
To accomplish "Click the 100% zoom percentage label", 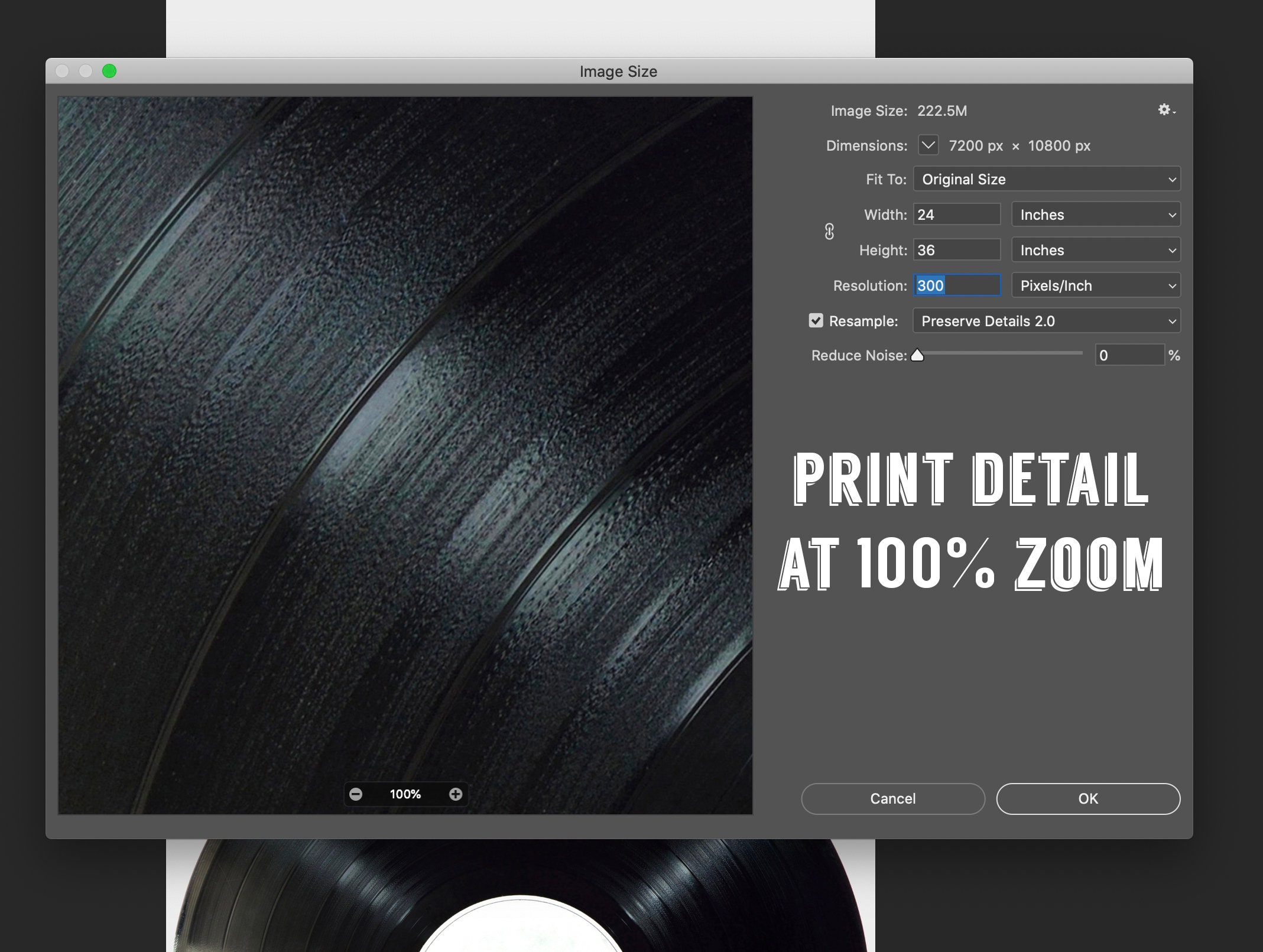I will point(405,794).
